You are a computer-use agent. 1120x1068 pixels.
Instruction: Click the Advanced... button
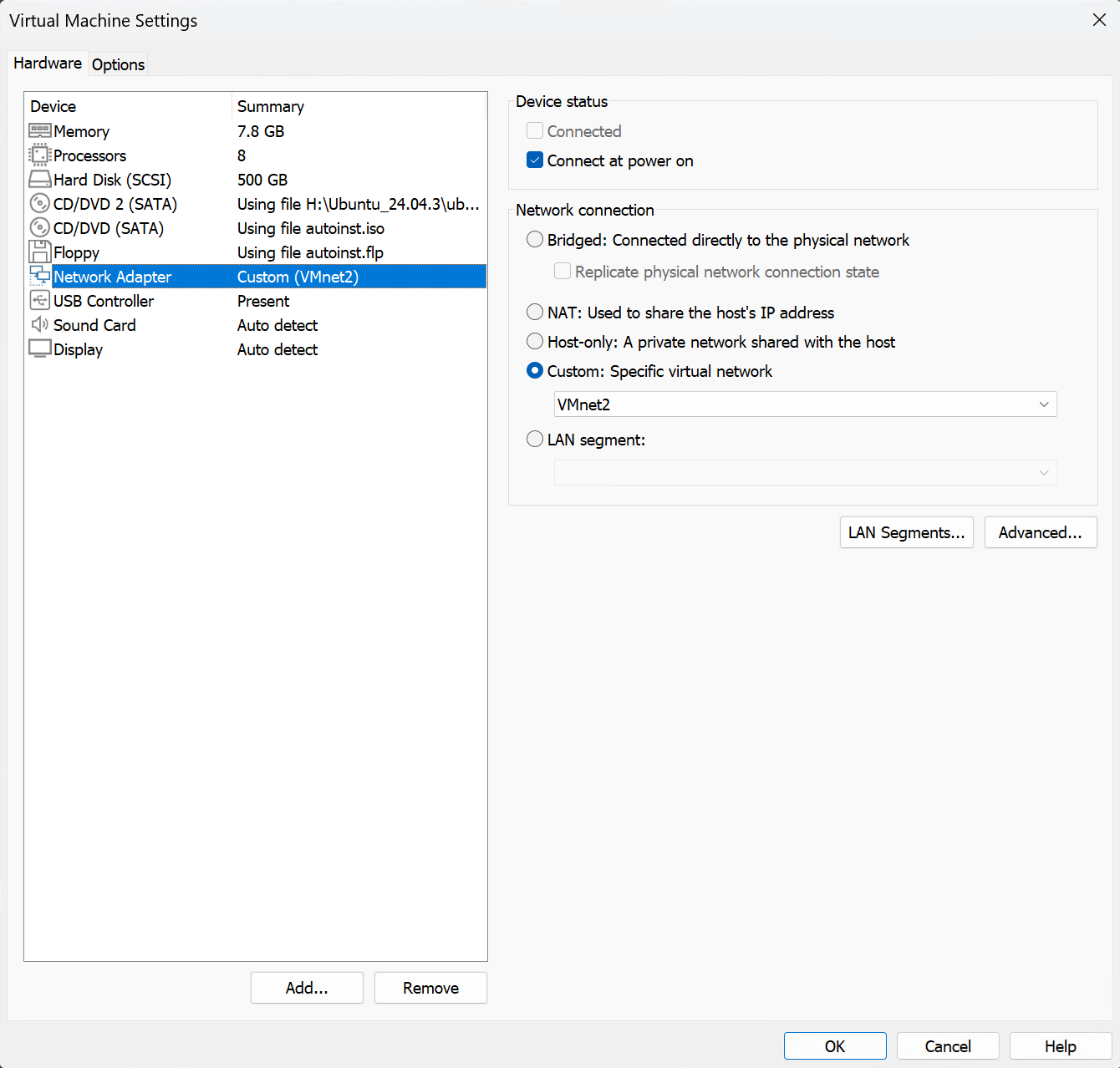point(1040,532)
